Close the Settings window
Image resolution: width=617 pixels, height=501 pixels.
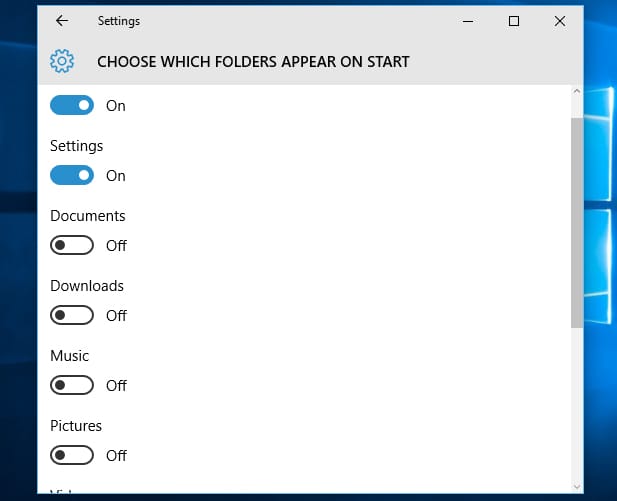[560, 21]
